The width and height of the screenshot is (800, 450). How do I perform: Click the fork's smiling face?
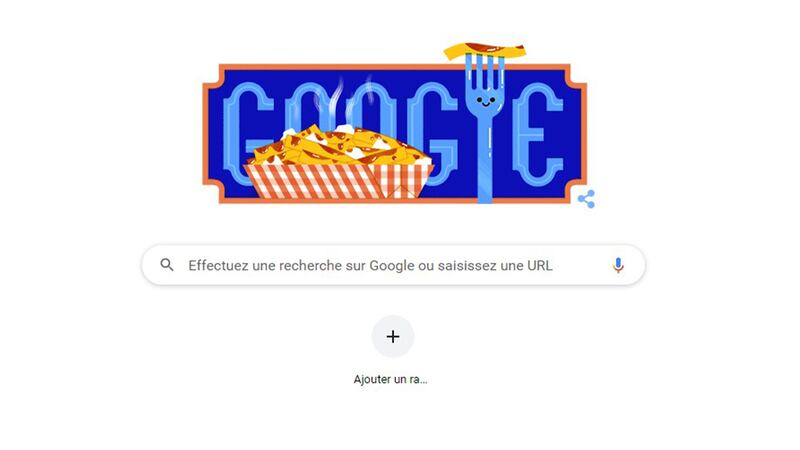486,101
